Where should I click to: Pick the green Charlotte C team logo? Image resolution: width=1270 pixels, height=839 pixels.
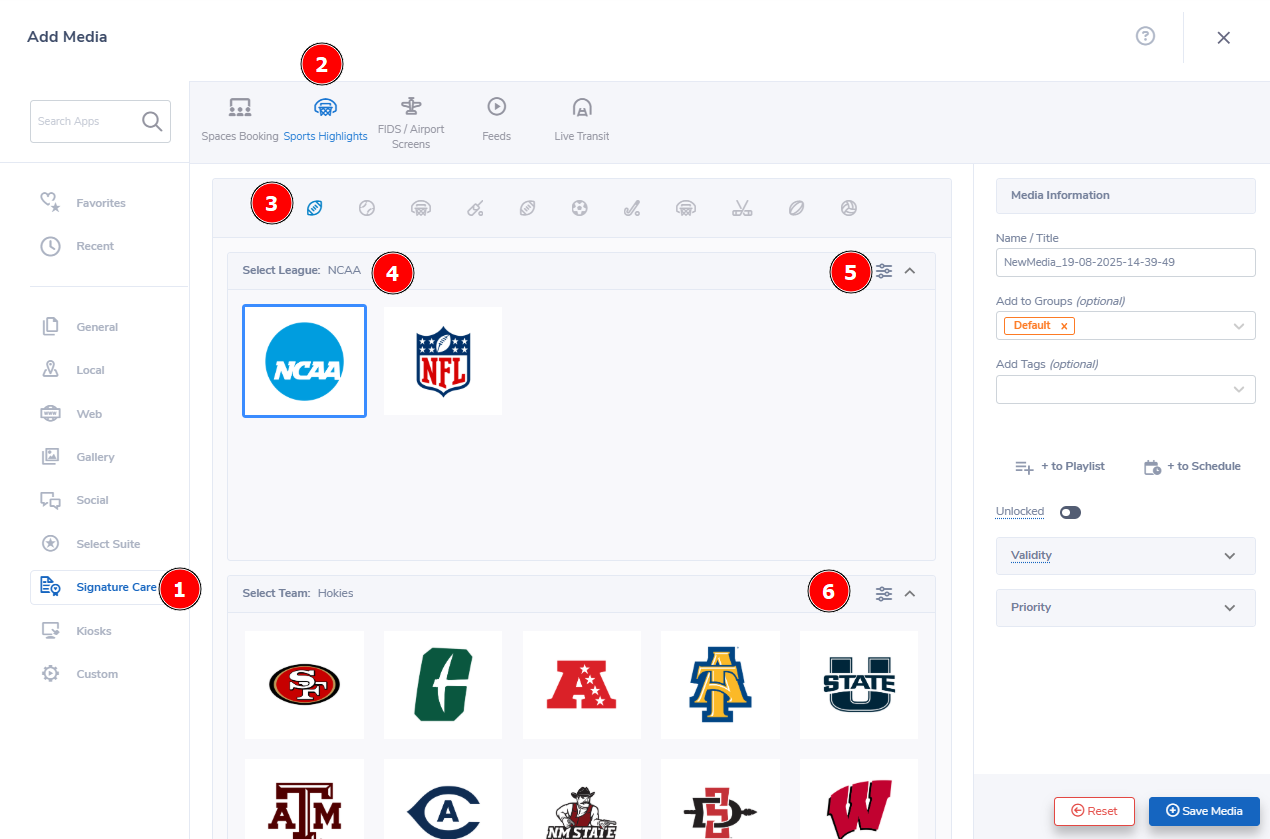tap(443, 685)
